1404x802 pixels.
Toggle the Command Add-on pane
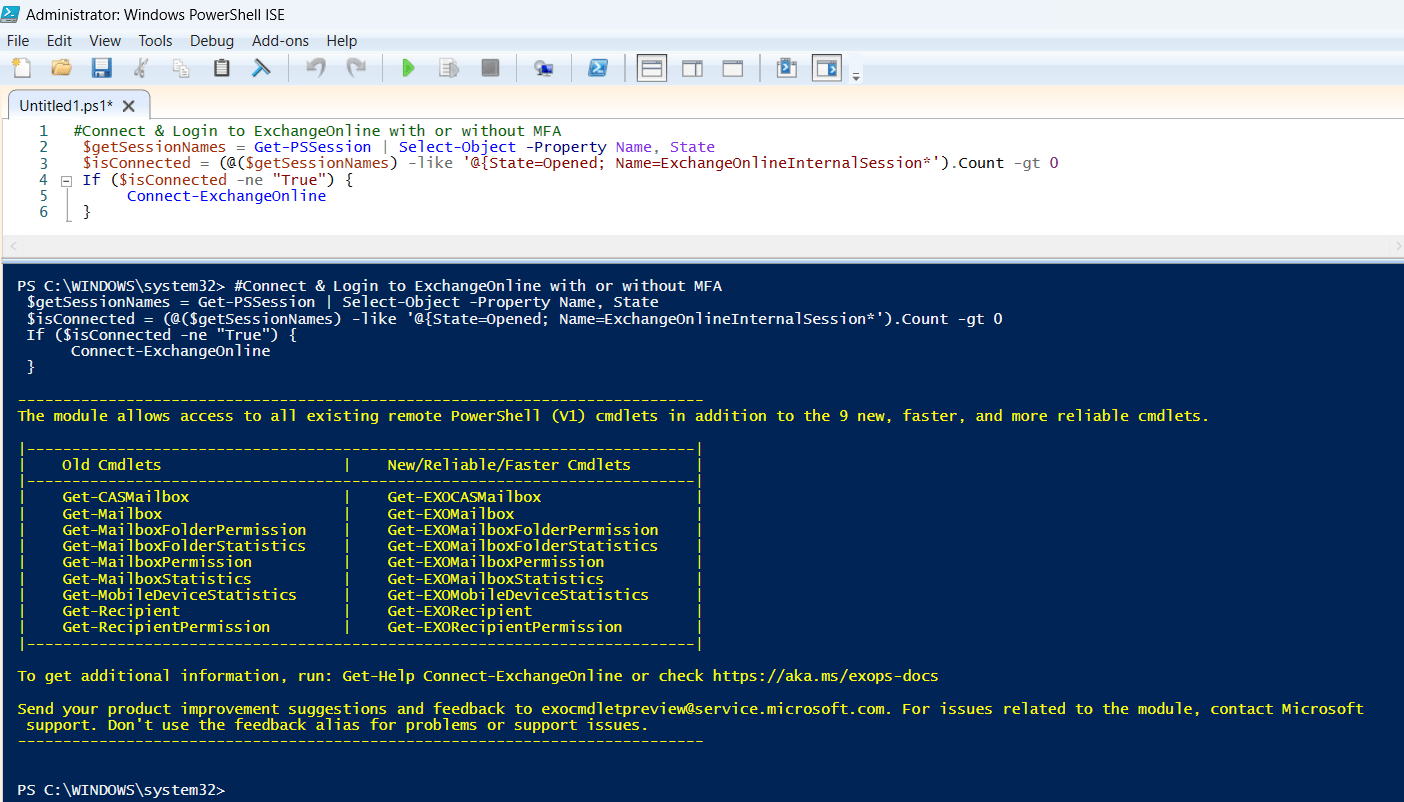click(827, 68)
